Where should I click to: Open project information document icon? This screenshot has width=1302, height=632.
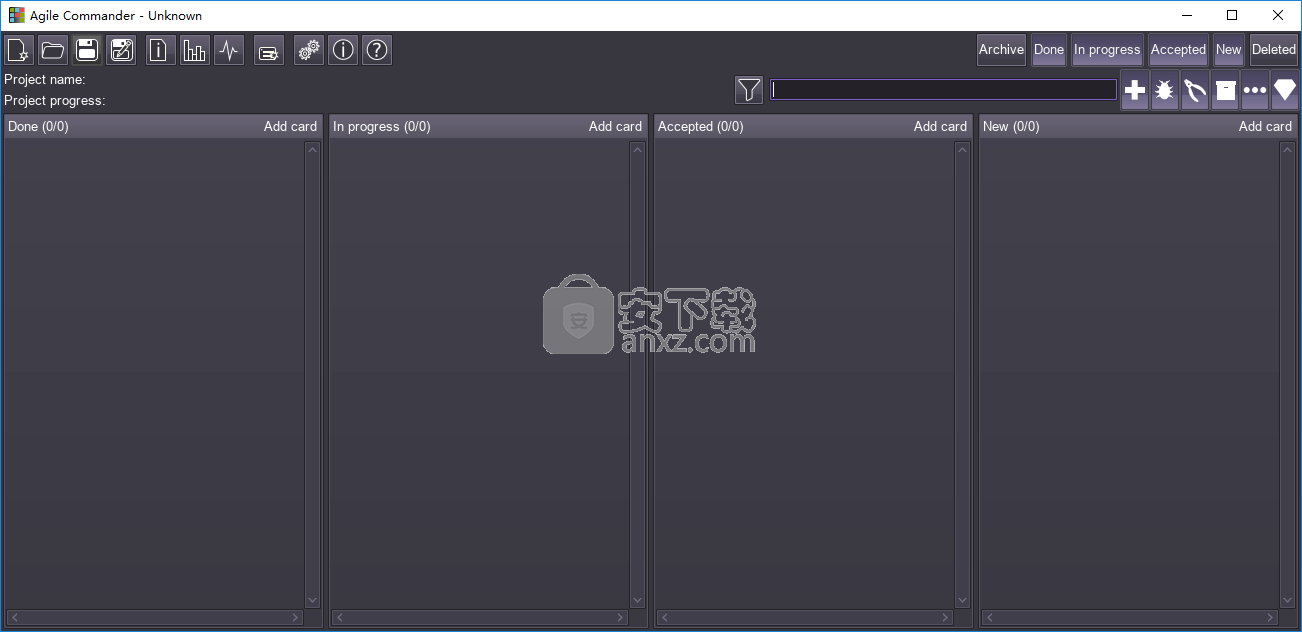pos(161,50)
